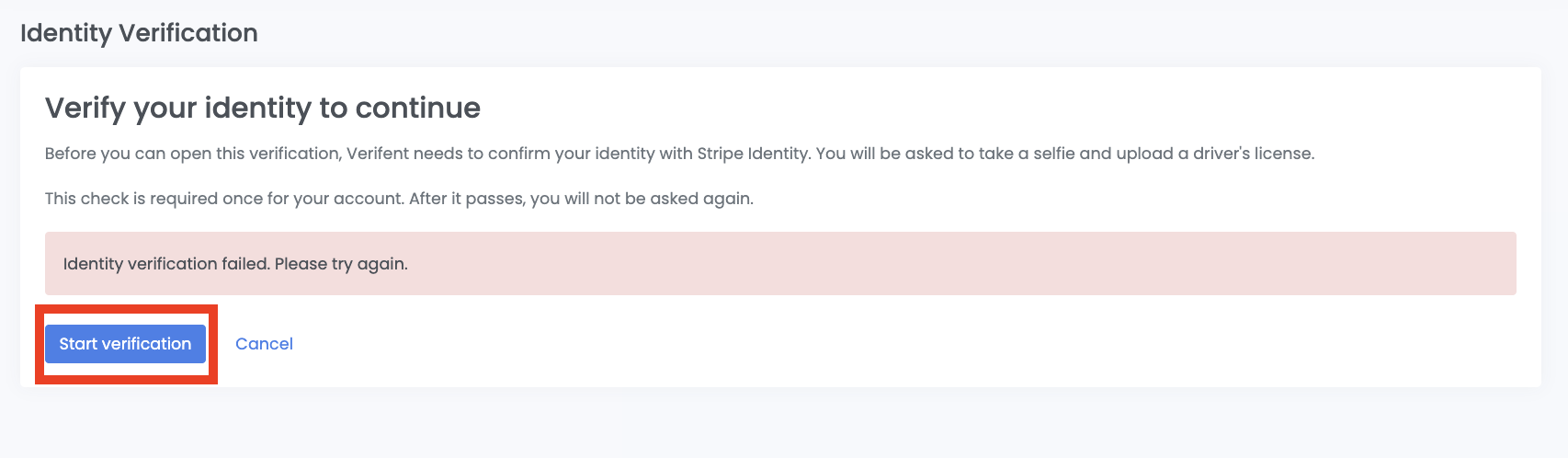Click the 'Identity verification failed' error banner
The height and width of the screenshot is (458, 1568).
(780, 264)
